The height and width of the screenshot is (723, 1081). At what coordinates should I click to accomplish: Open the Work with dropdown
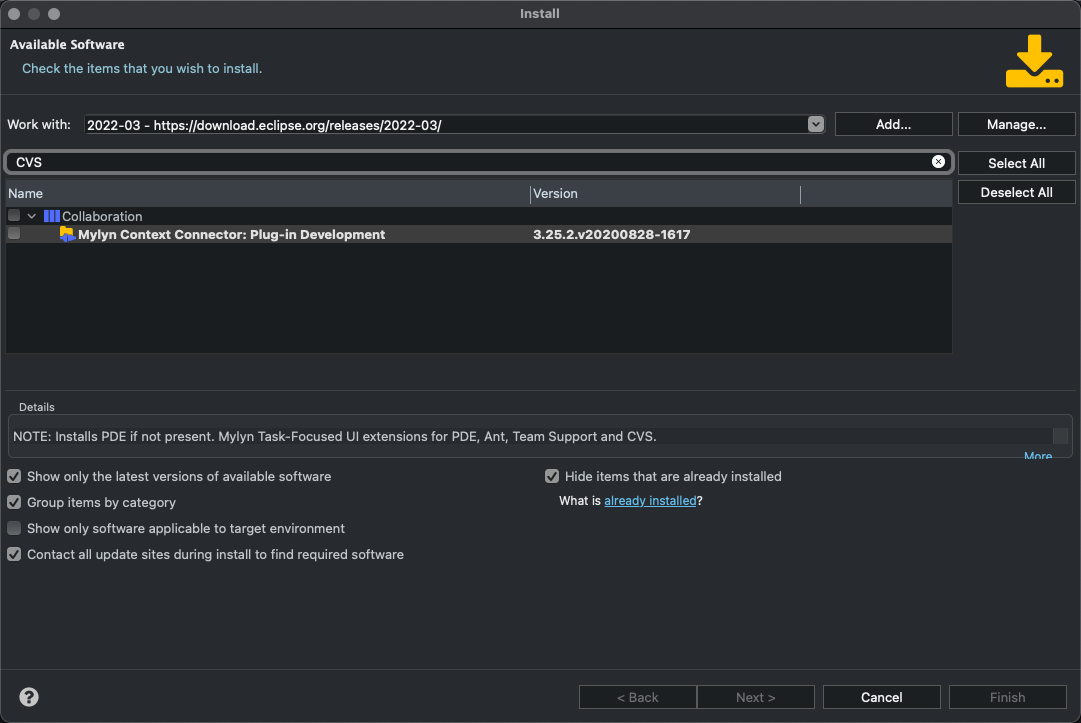[x=816, y=124]
